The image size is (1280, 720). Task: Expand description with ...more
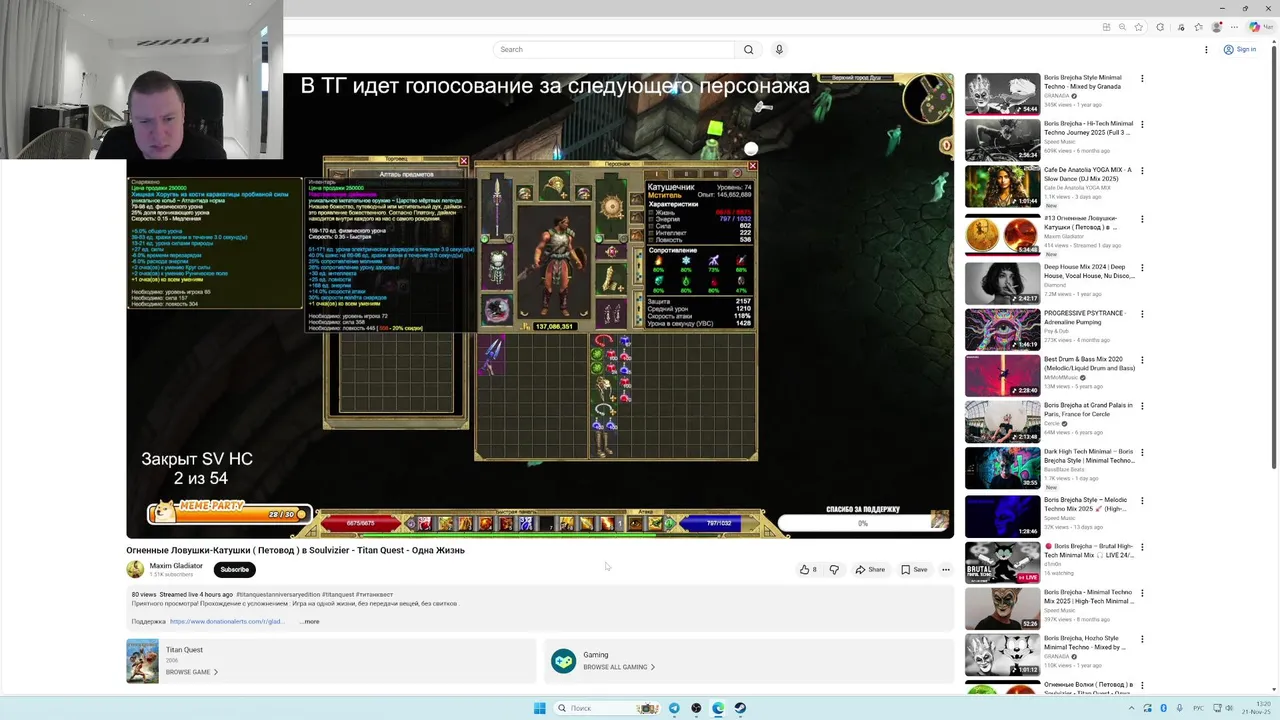pos(309,622)
